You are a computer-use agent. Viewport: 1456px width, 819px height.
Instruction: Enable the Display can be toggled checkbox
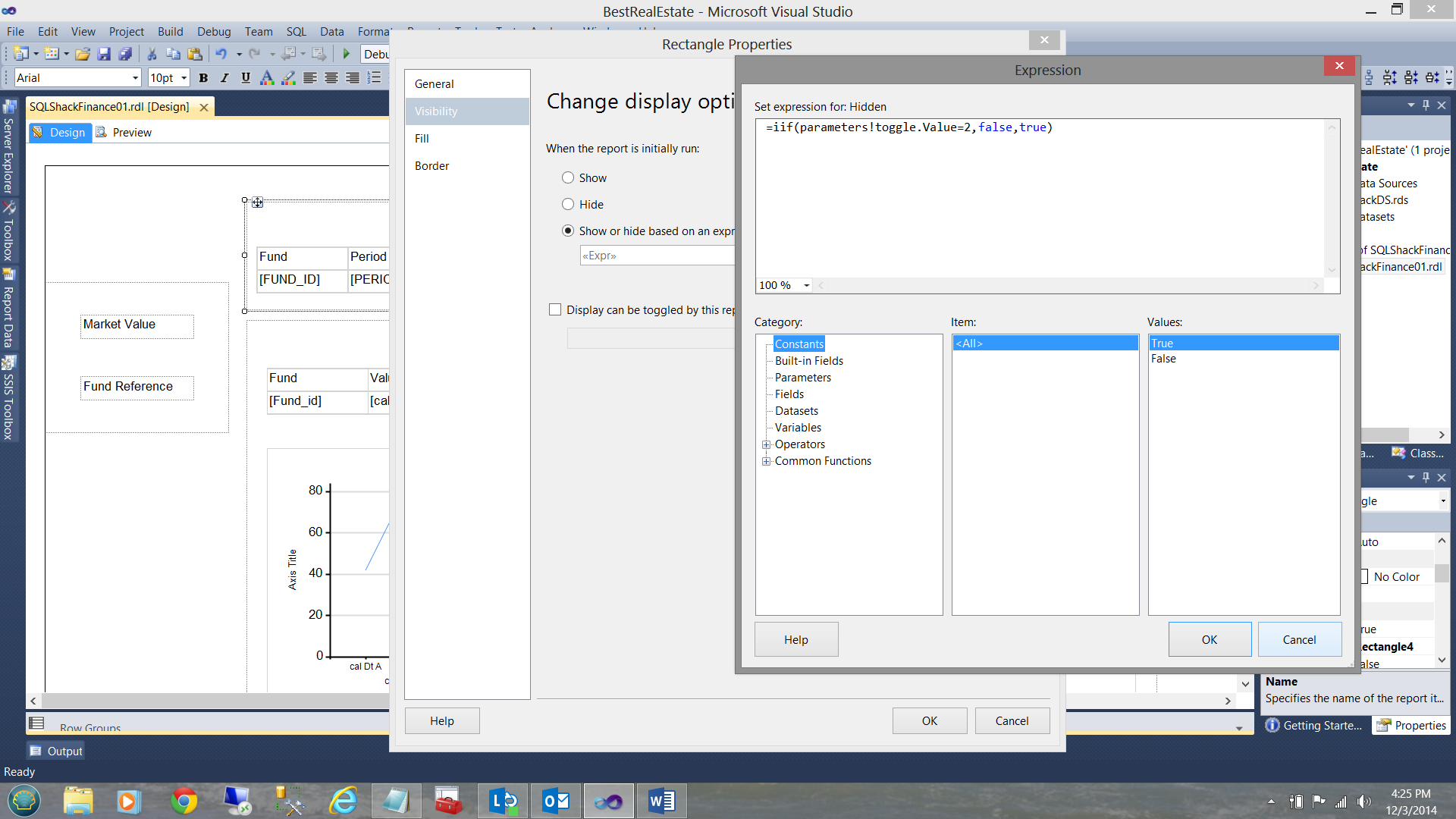[555, 309]
